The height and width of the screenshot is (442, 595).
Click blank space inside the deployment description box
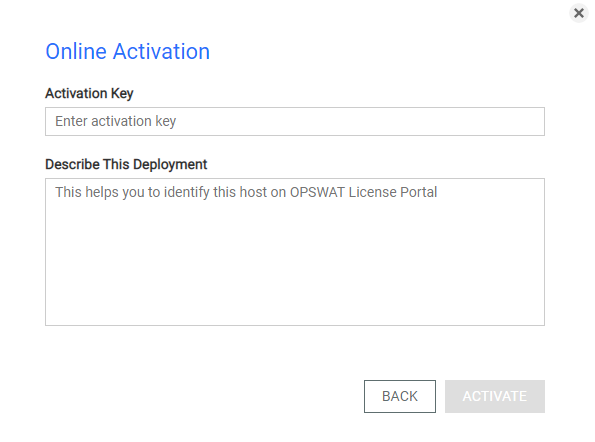295,266
